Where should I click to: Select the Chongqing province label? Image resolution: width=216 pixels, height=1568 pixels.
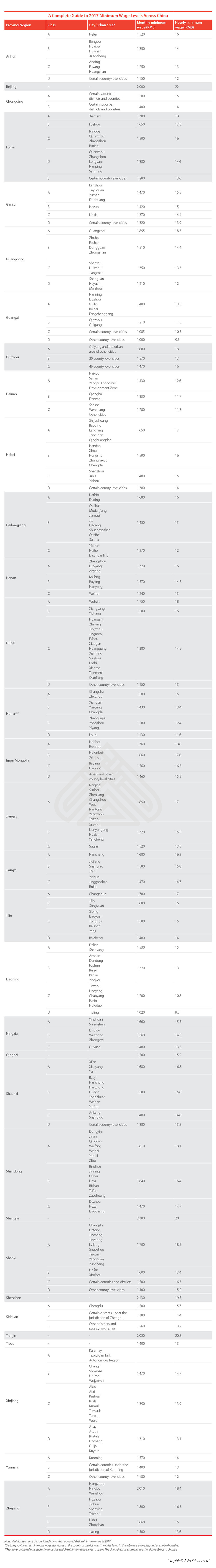[15, 101]
